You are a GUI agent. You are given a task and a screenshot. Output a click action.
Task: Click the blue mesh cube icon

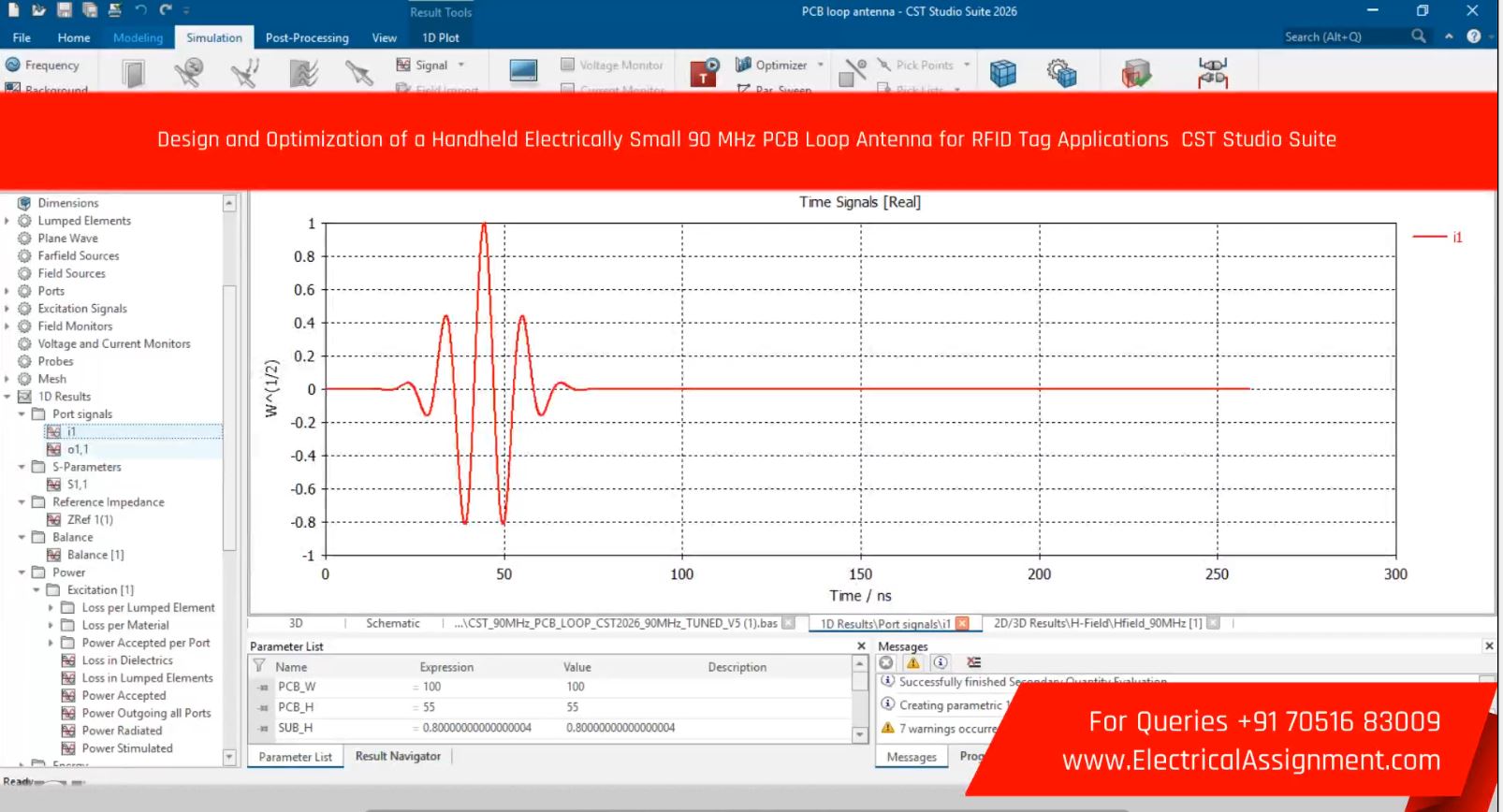click(x=1003, y=72)
